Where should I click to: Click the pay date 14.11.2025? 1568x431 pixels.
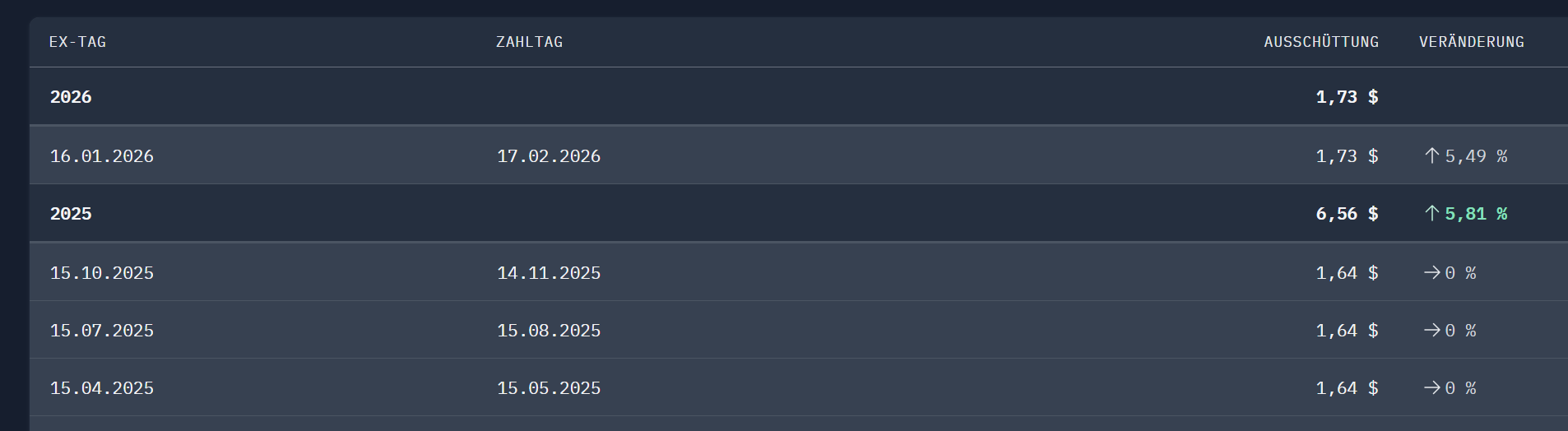[x=549, y=273]
